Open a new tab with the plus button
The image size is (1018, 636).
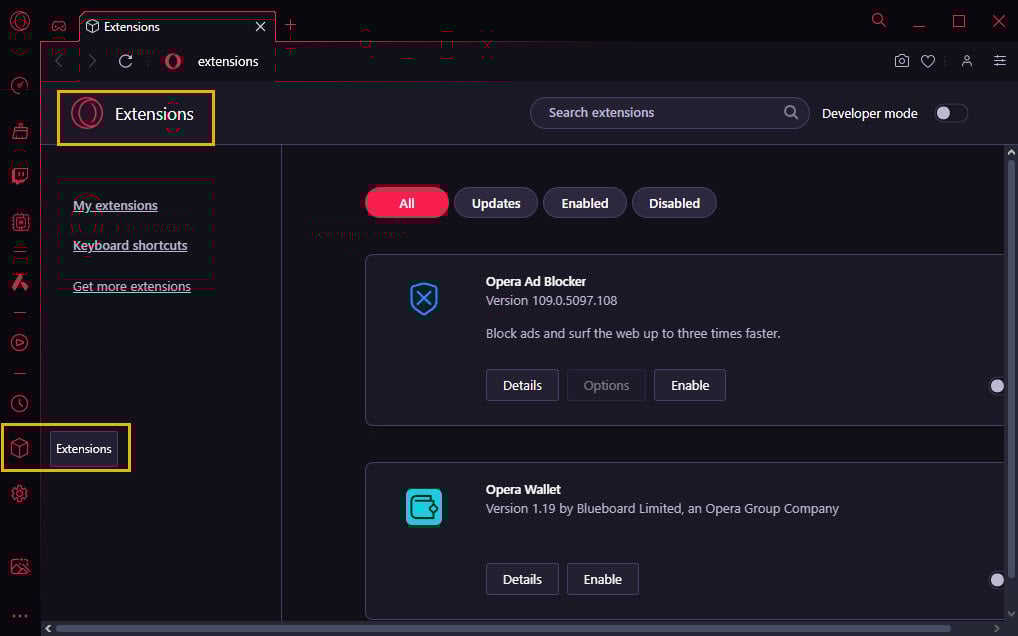click(x=290, y=25)
